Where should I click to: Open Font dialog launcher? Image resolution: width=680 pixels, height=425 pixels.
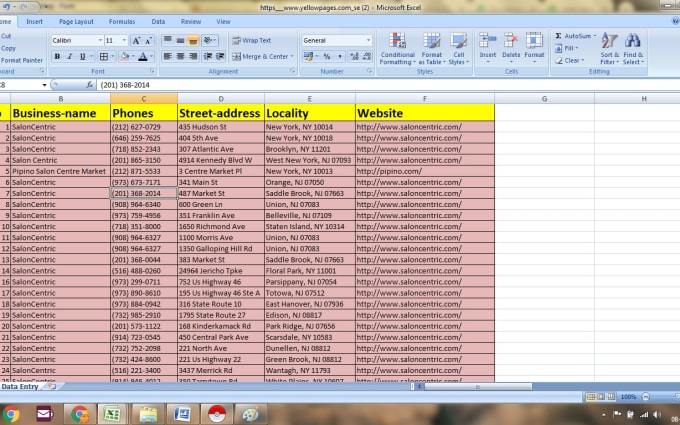pyautogui.click(x=152, y=71)
